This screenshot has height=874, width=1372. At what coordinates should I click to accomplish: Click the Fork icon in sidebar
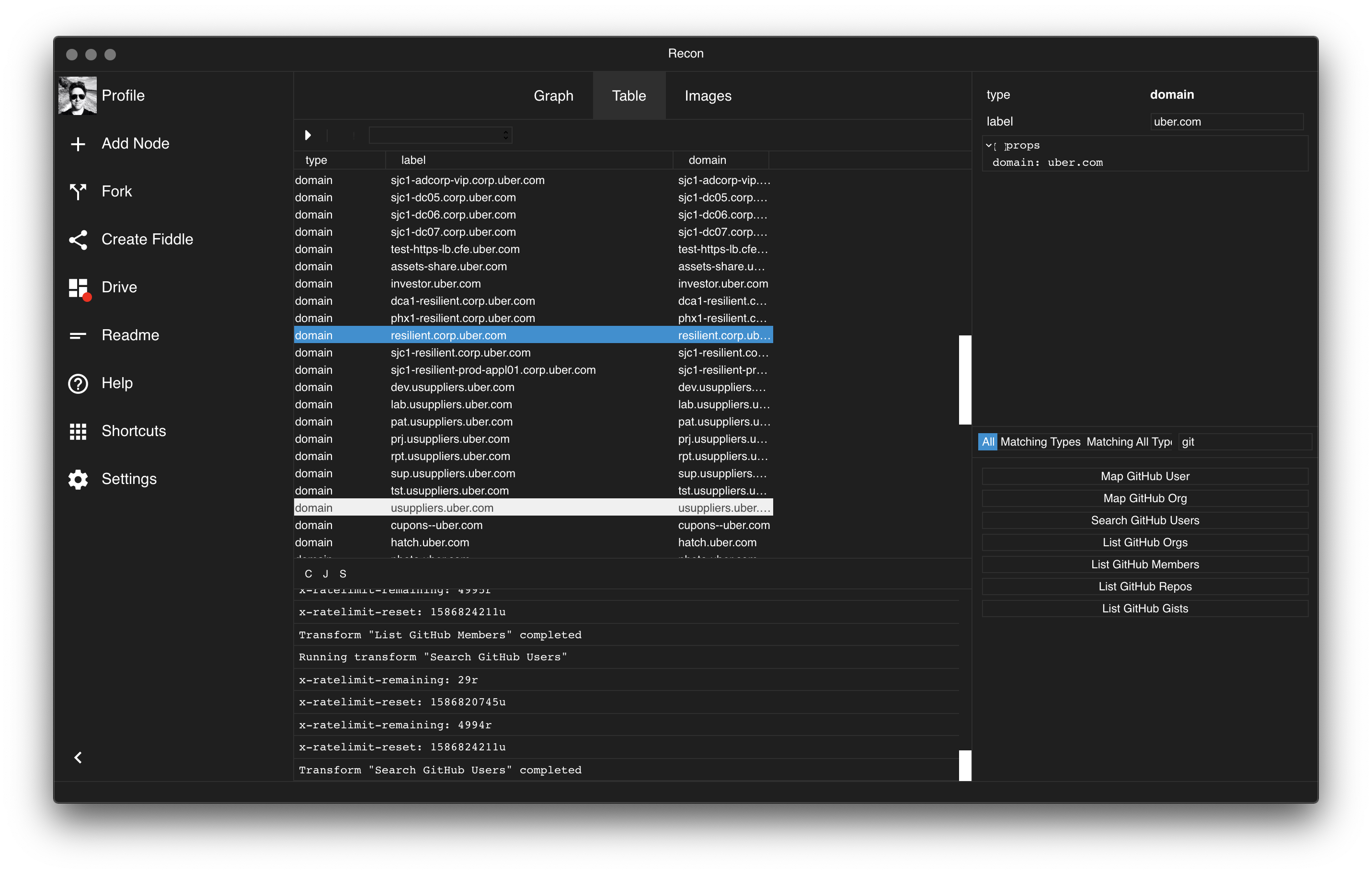click(78, 192)
